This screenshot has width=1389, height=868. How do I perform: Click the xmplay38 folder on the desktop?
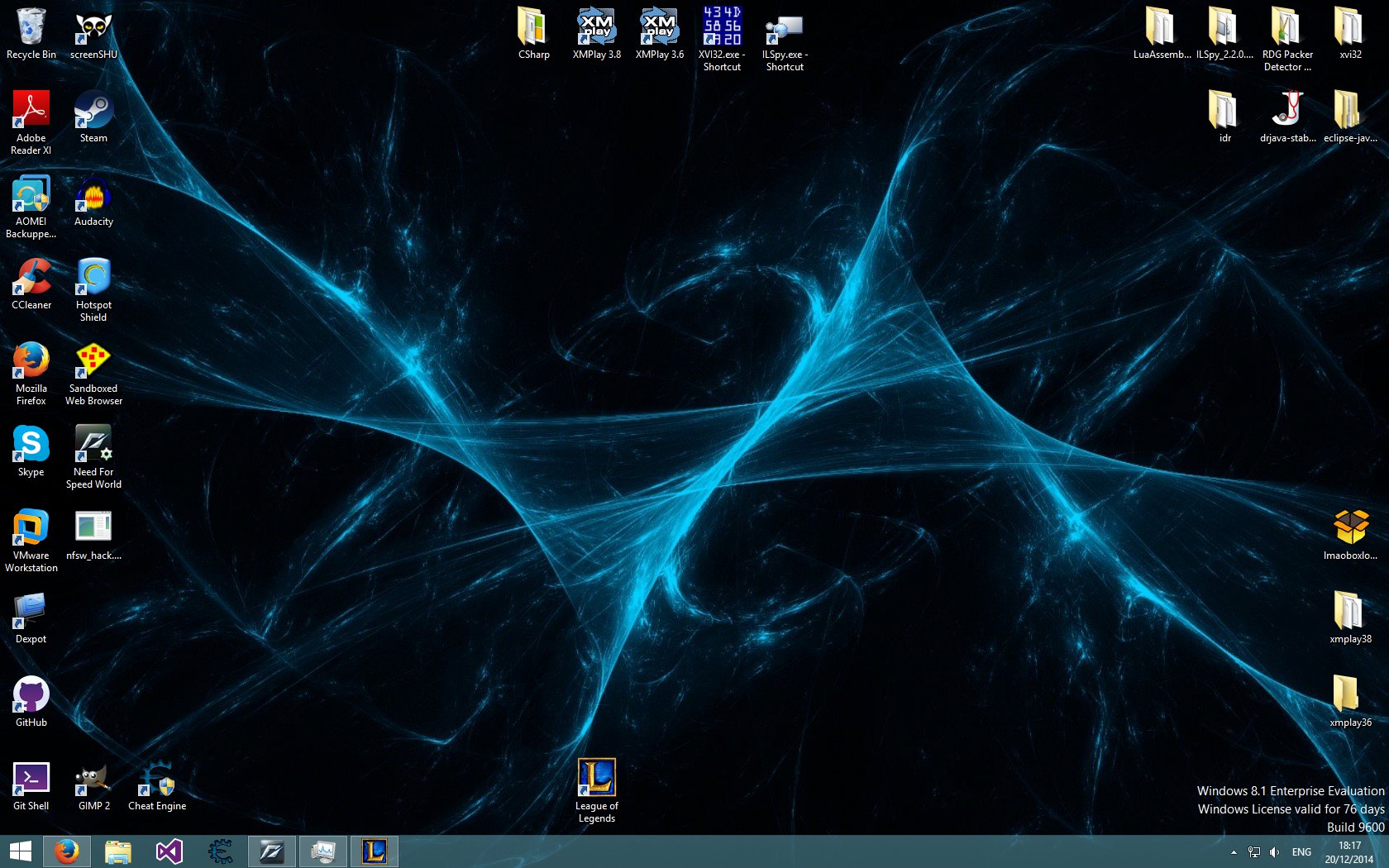pos(1350,618)
